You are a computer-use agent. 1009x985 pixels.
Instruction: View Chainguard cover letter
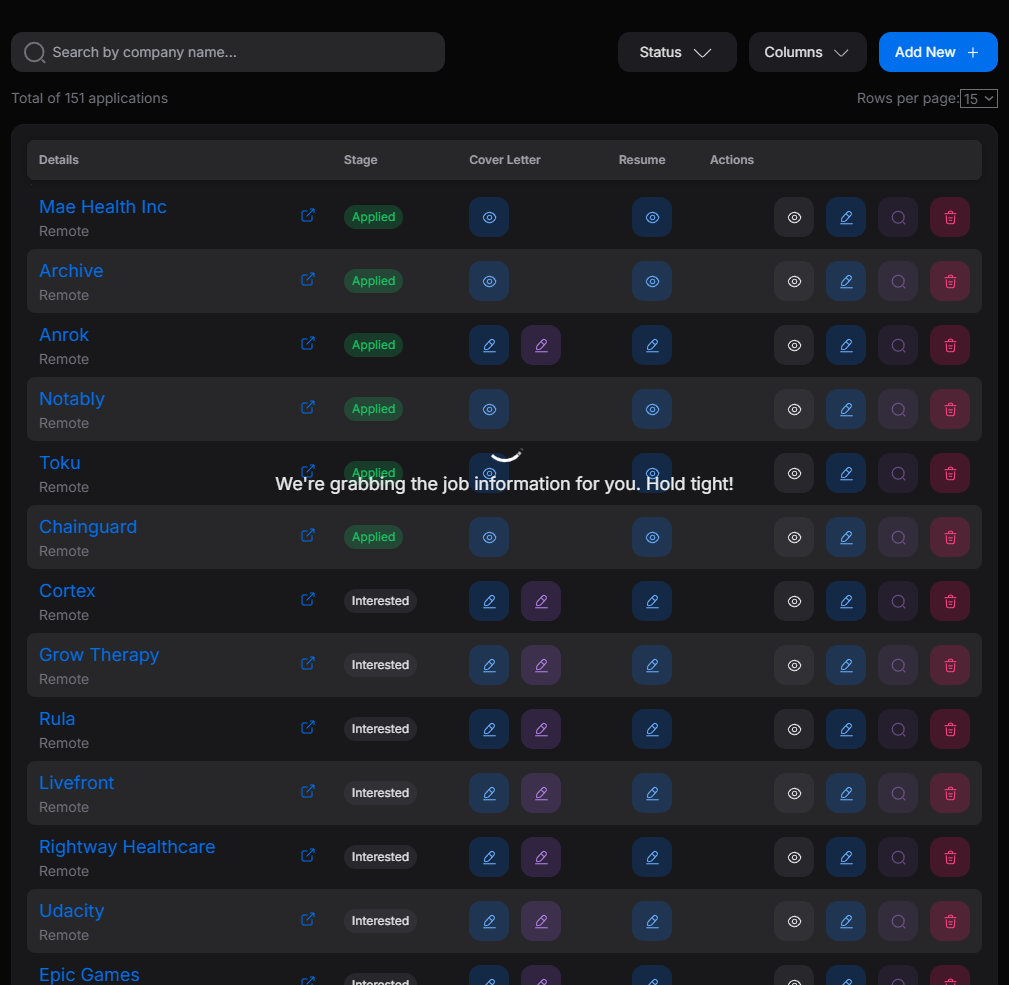pos(489,537)
